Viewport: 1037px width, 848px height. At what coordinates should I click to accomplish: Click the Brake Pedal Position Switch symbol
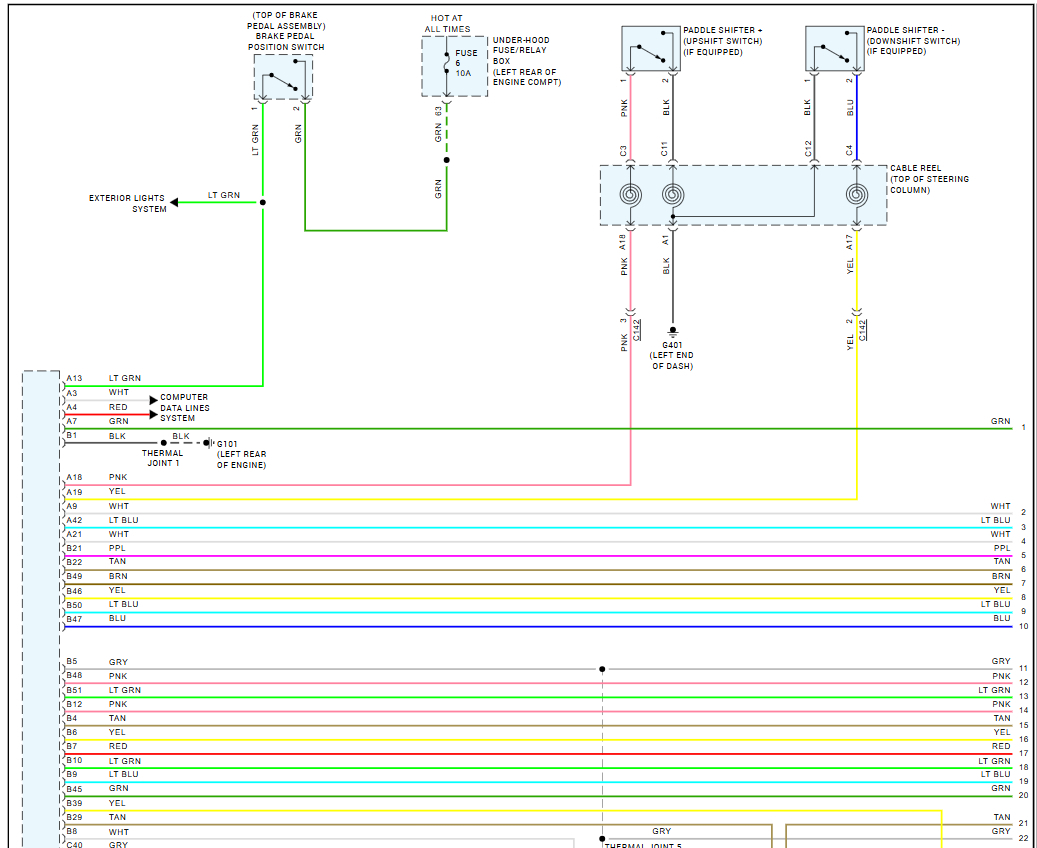(283, 78)
